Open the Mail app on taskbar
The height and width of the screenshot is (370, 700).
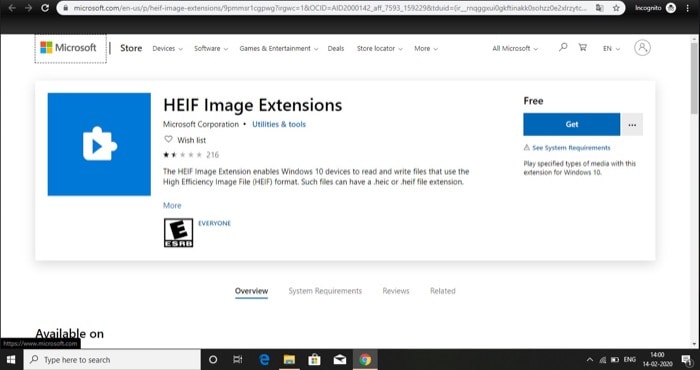[x=340, y=360]
